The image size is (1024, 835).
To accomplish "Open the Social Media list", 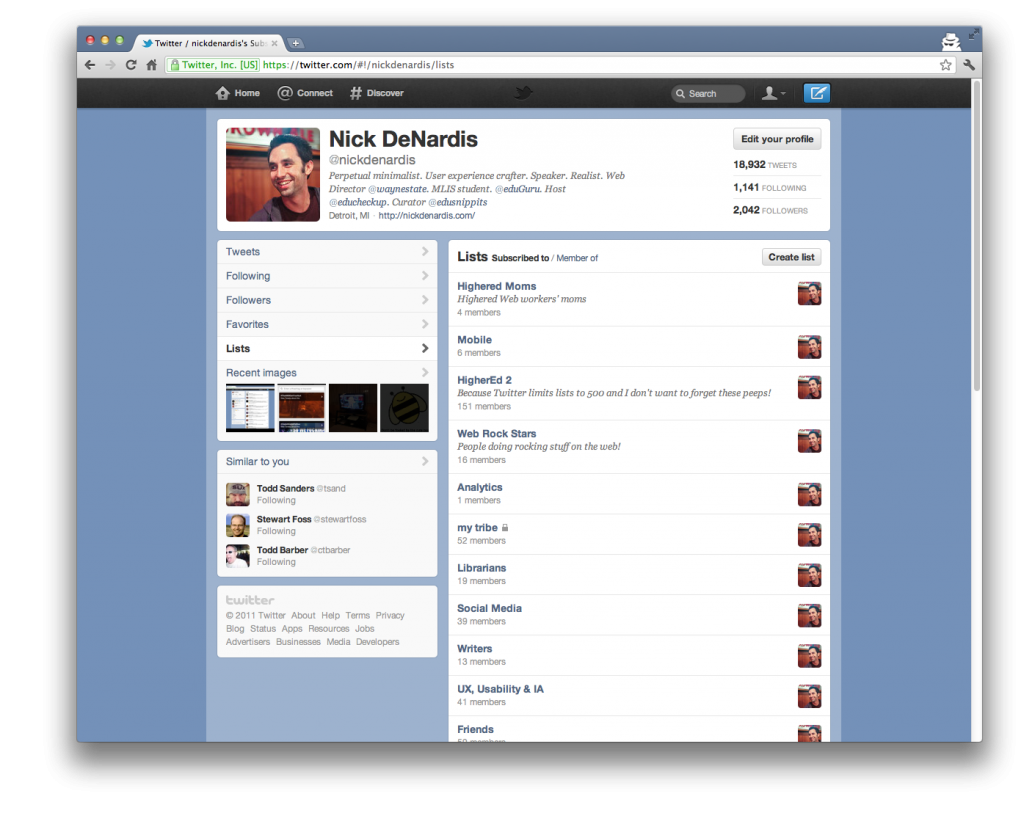I will click(489, 608).
